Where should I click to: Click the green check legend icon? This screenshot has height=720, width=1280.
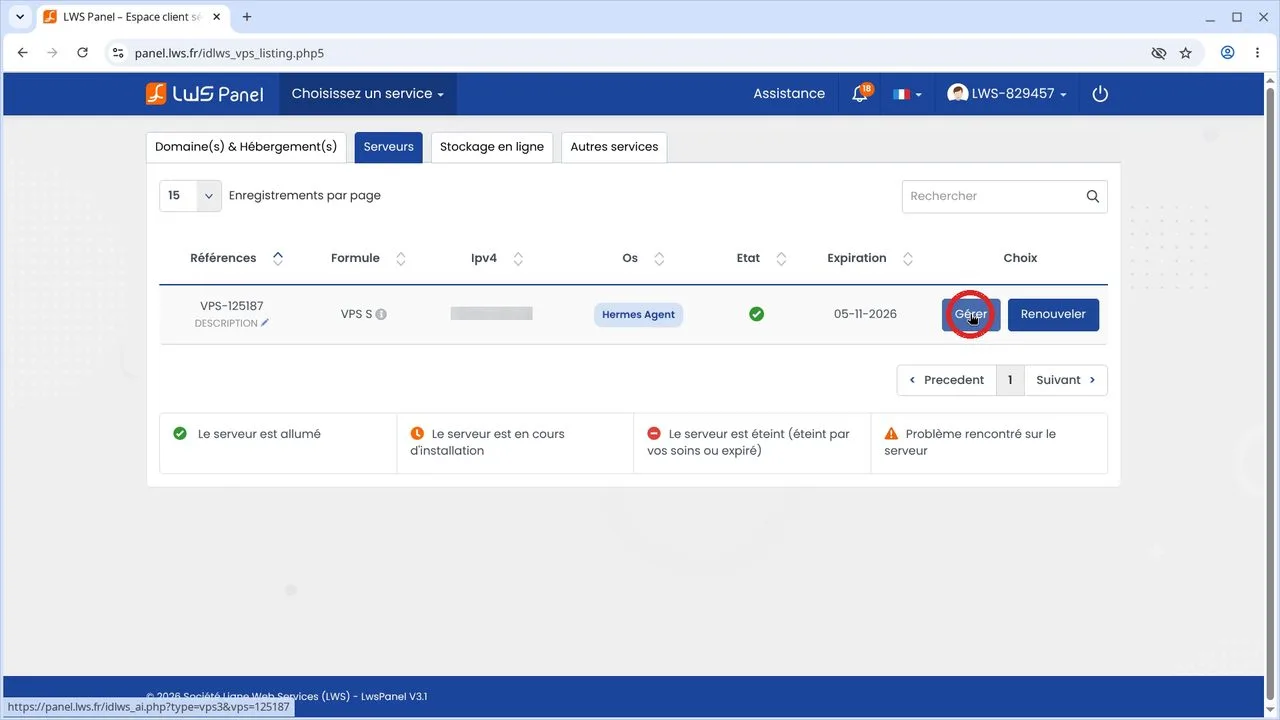[x=180, y=434]
